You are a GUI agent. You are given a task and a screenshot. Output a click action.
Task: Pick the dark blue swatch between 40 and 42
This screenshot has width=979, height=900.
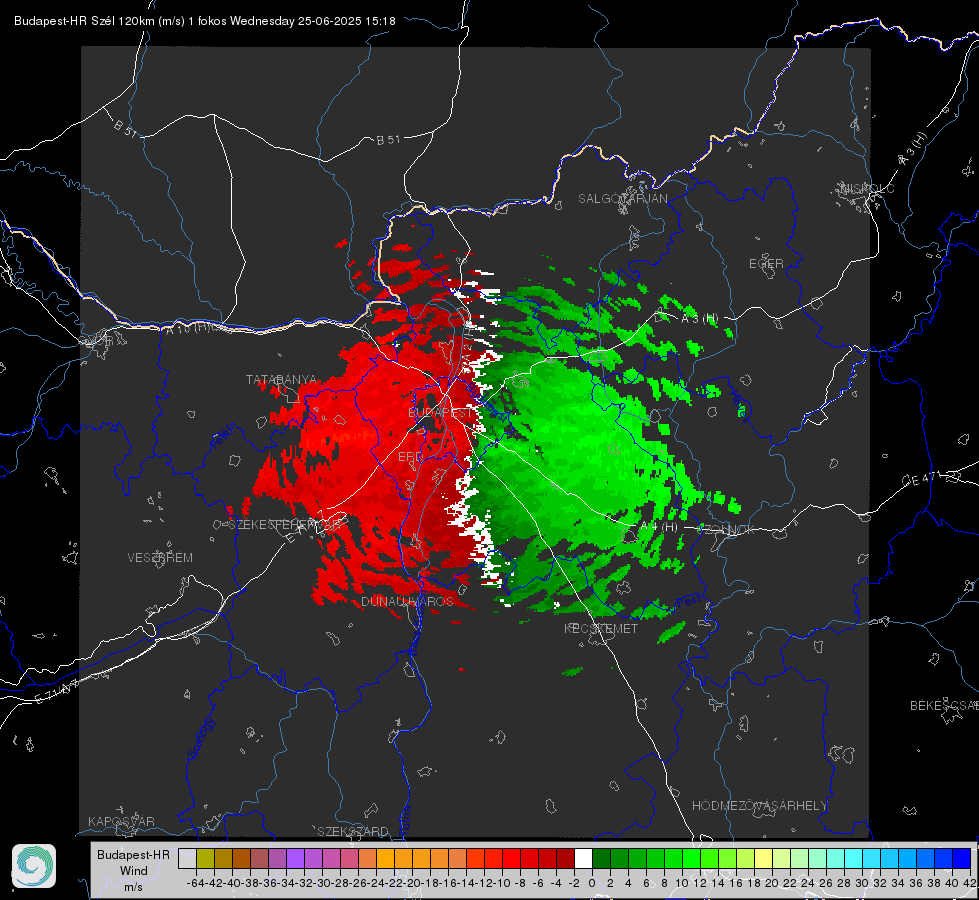(x=962, y=858)
